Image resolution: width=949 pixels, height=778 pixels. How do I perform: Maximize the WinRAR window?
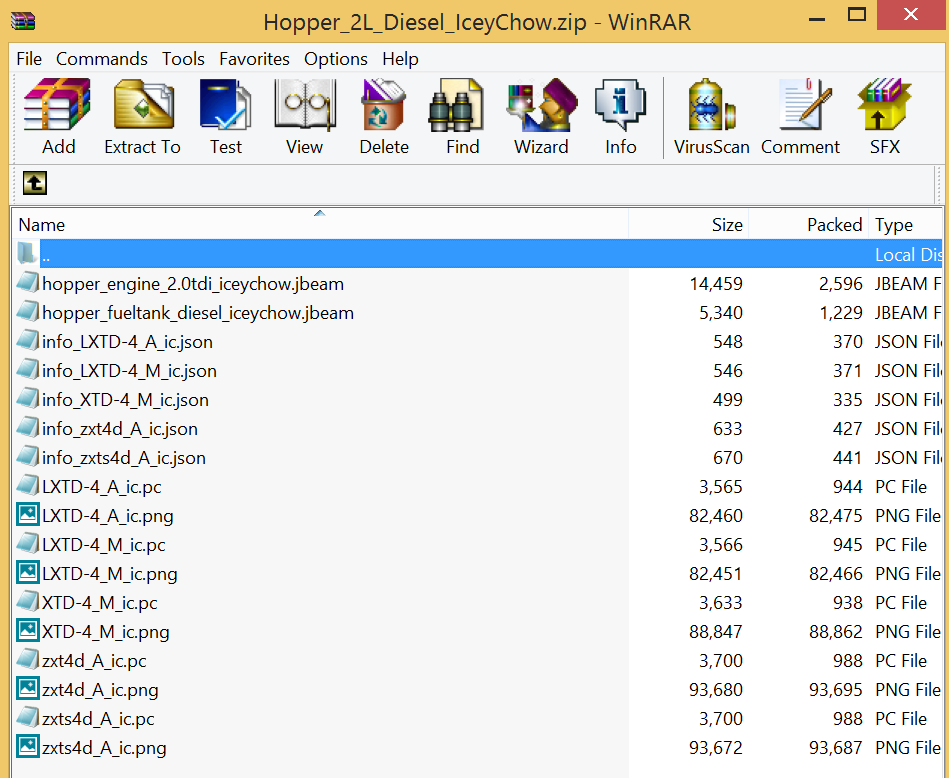click(857, 15)
